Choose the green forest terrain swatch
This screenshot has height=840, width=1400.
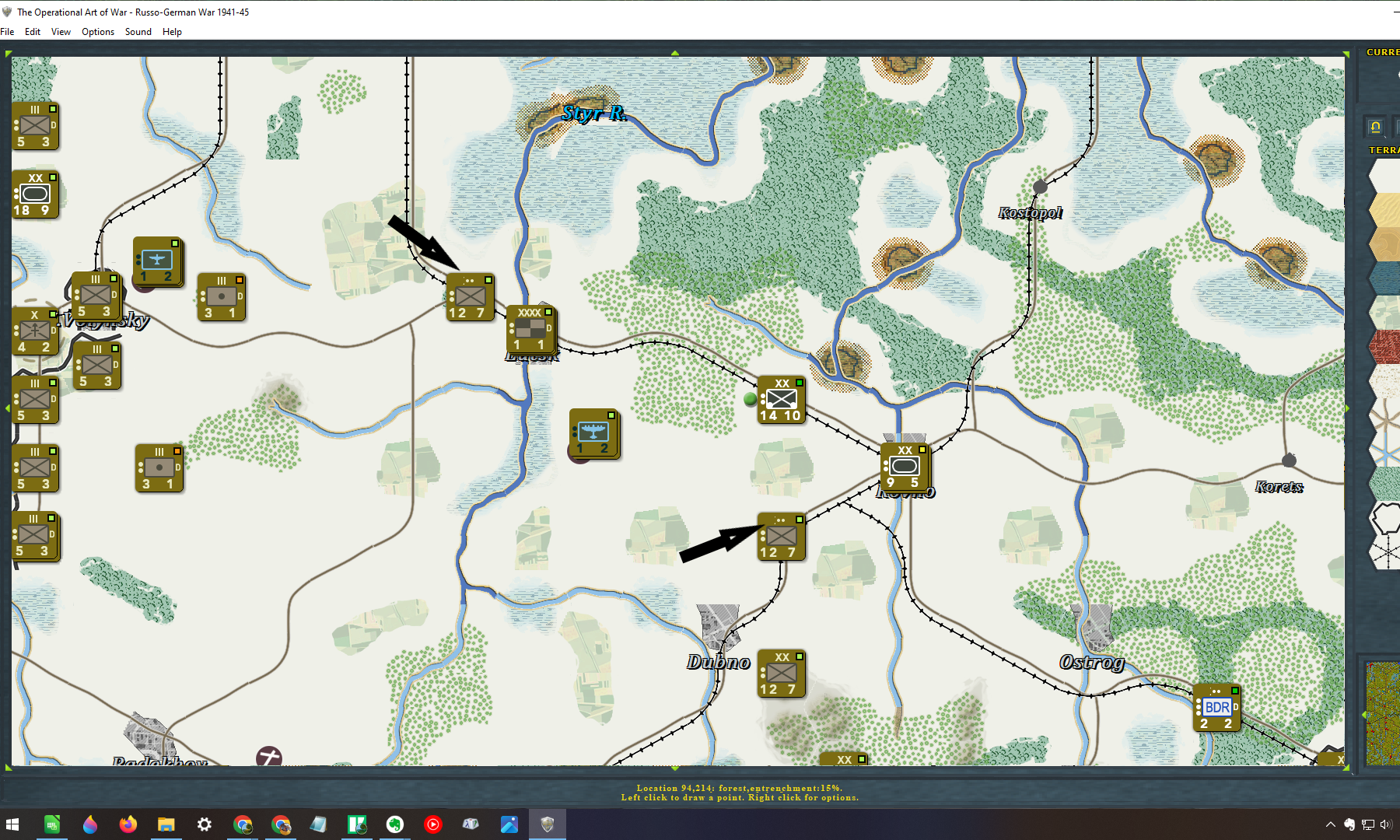pos(1385,484)
